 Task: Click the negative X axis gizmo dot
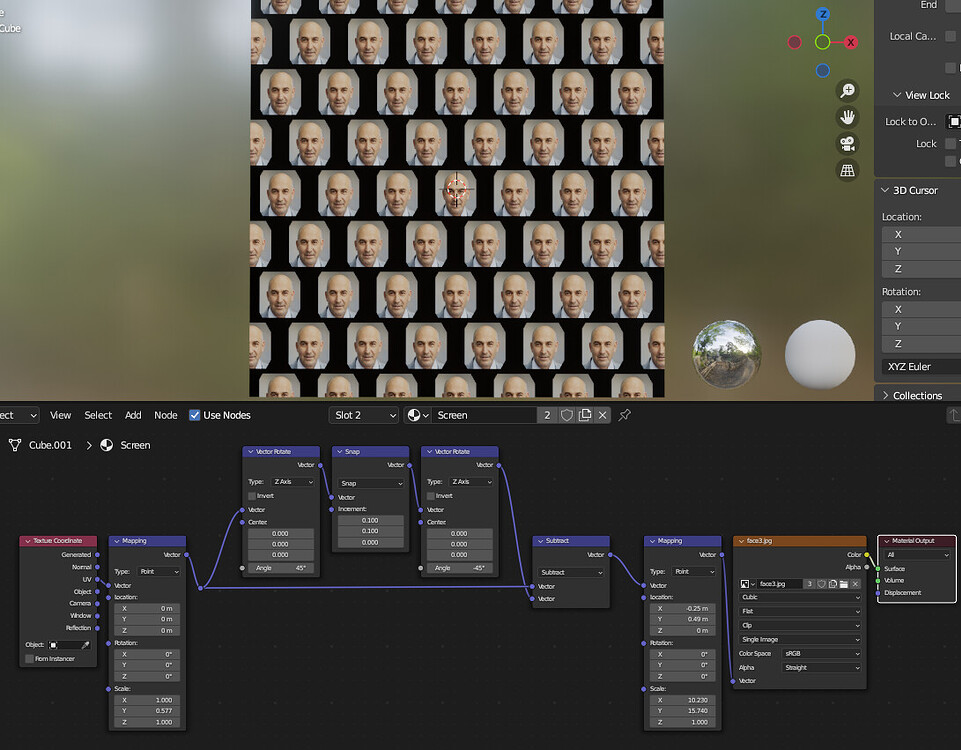pos(794,42)
